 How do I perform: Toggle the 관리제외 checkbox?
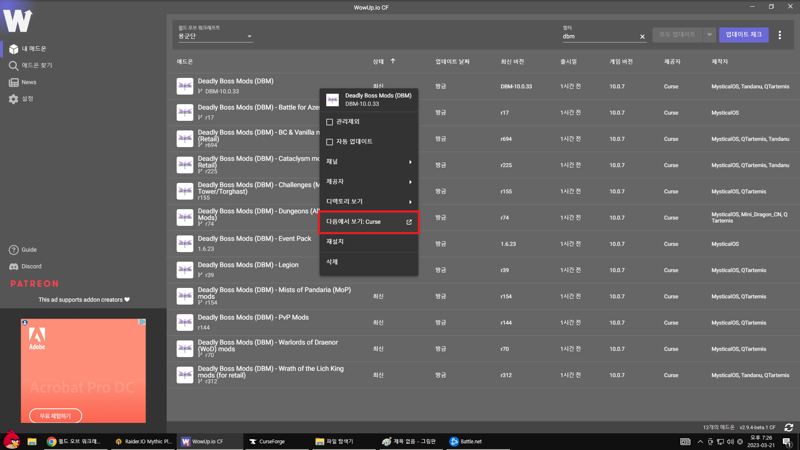tap(330, 122)
